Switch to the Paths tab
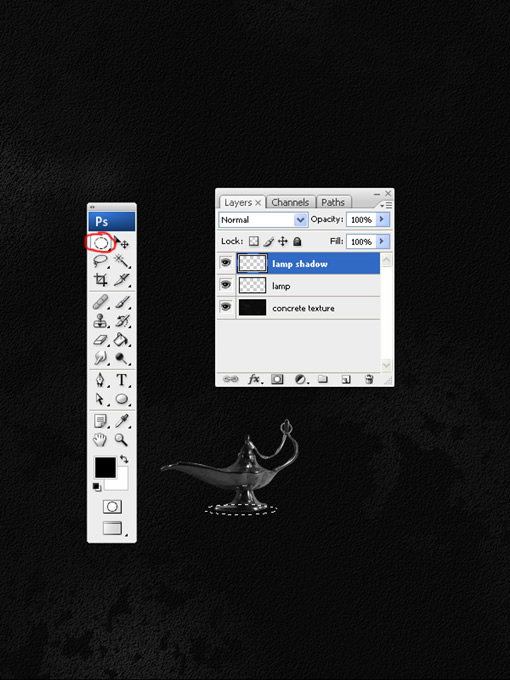510x680 pixels. [x=333, y=203]
